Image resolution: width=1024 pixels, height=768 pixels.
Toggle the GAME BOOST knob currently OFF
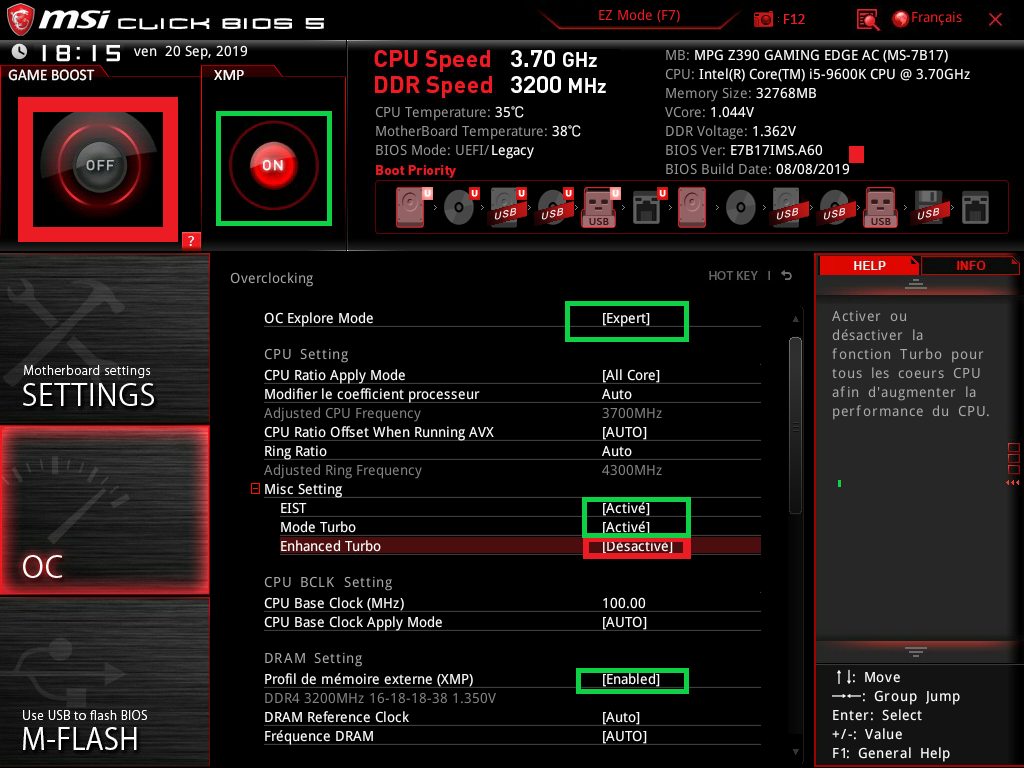point(99,166)
